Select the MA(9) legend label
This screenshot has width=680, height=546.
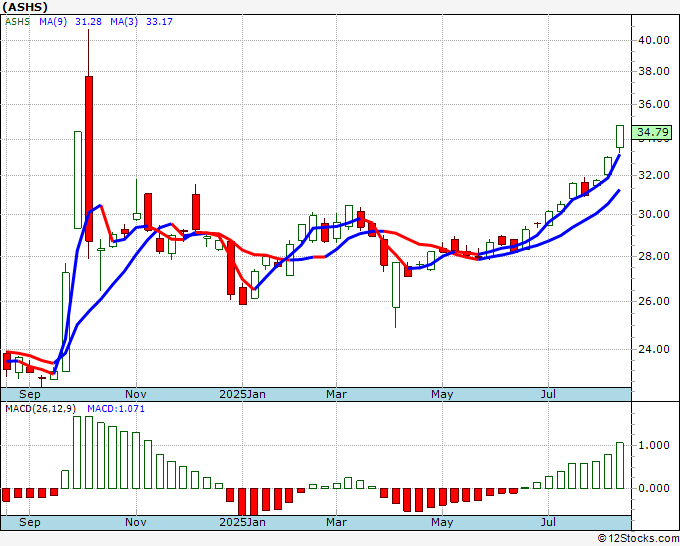click(x=53, y=21)
